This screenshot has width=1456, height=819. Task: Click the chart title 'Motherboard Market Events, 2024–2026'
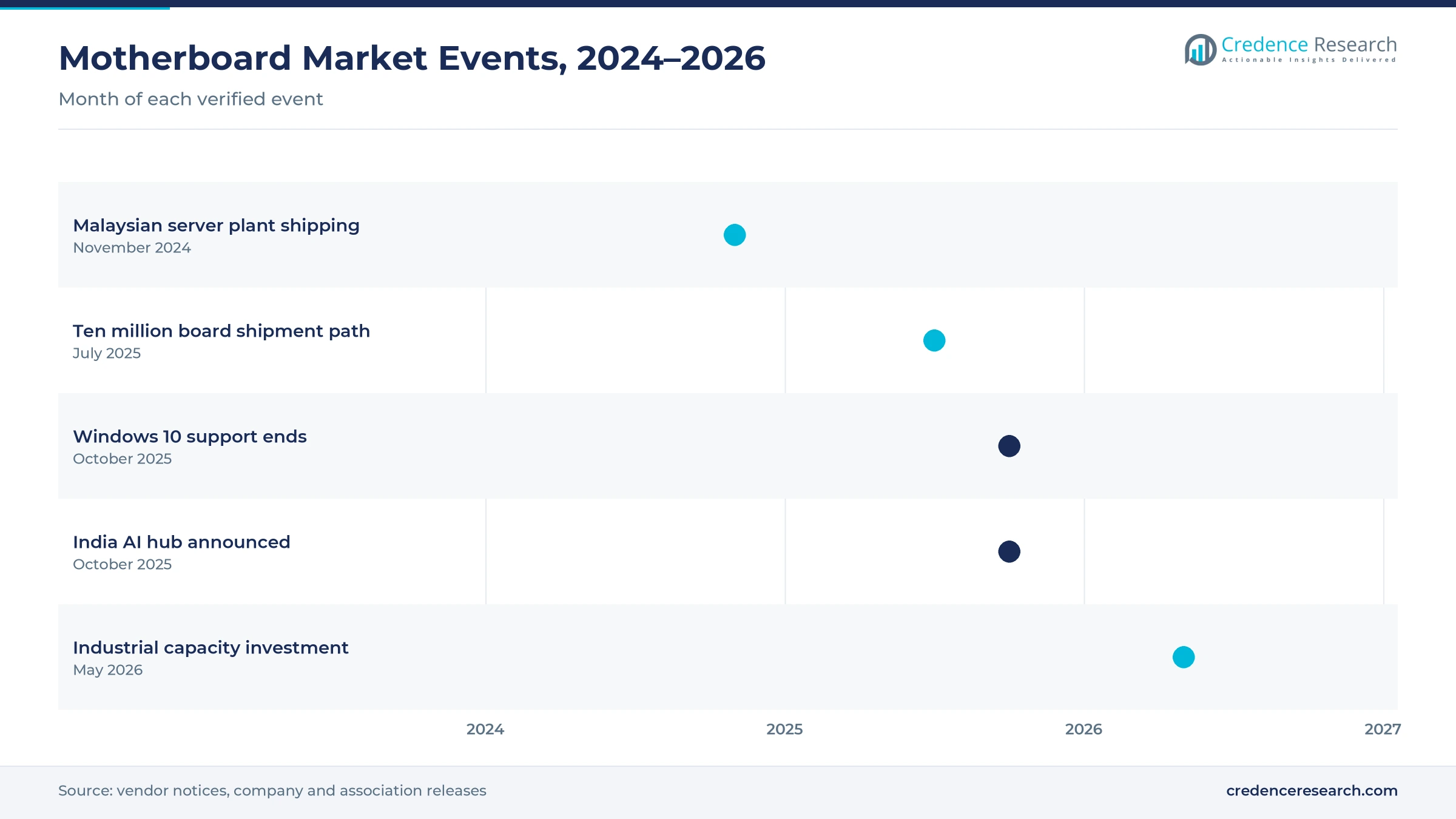412,58
